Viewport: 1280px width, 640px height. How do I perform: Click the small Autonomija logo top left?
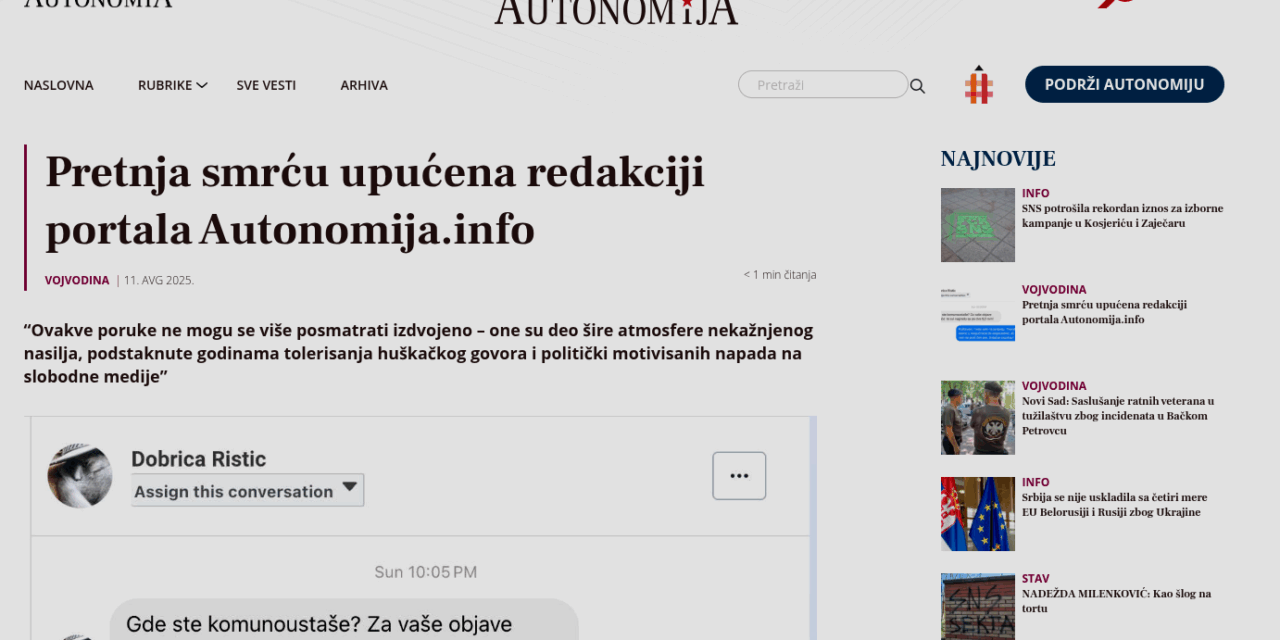[95, 5]
